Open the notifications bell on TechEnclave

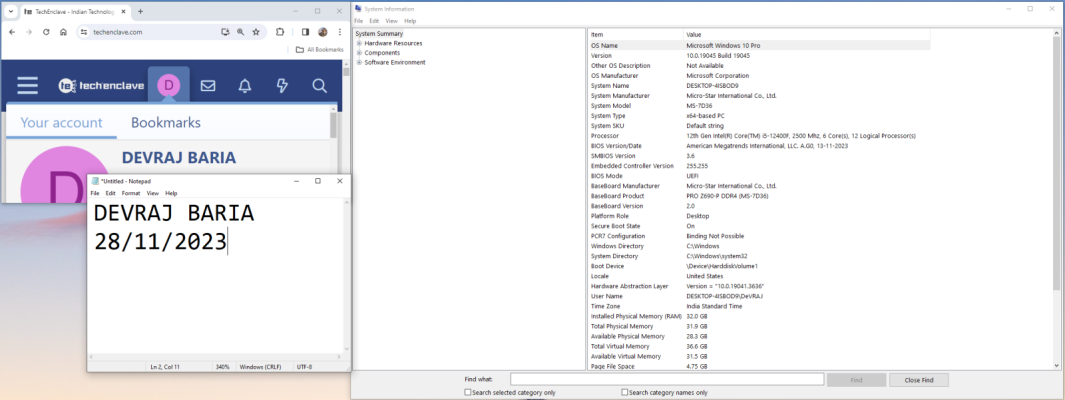coord(245,86)
